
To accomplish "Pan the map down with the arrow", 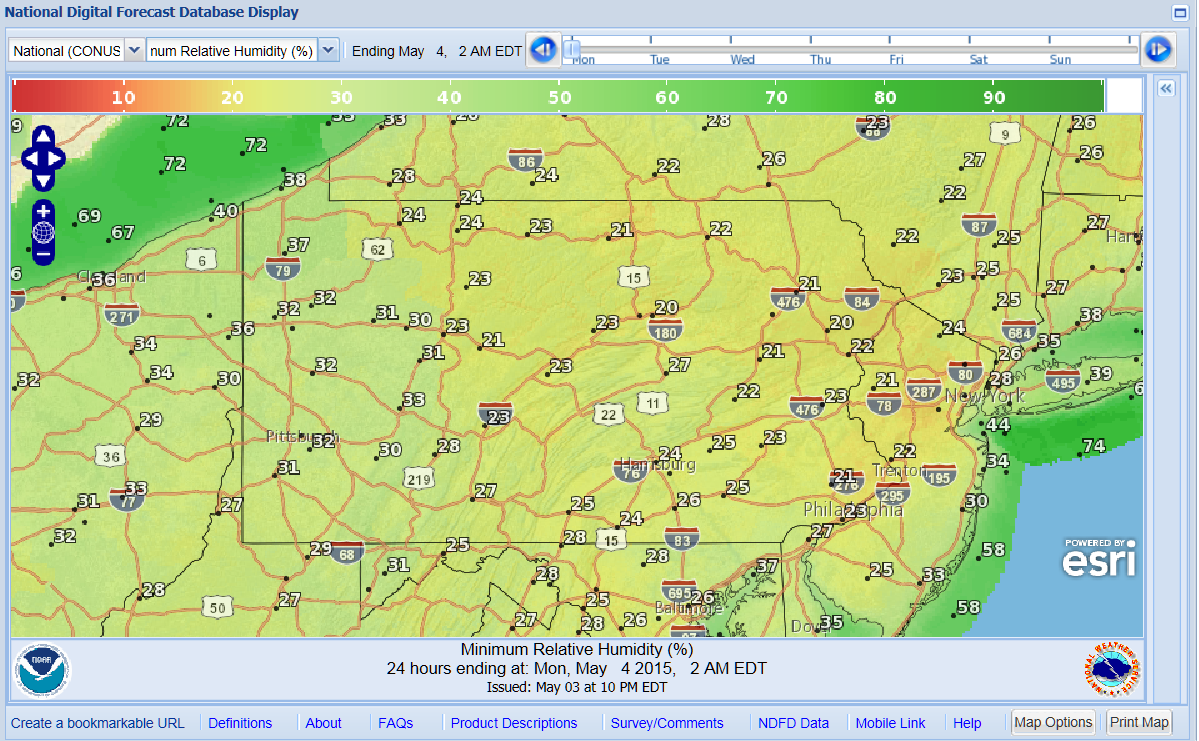I will pos(43,180).
